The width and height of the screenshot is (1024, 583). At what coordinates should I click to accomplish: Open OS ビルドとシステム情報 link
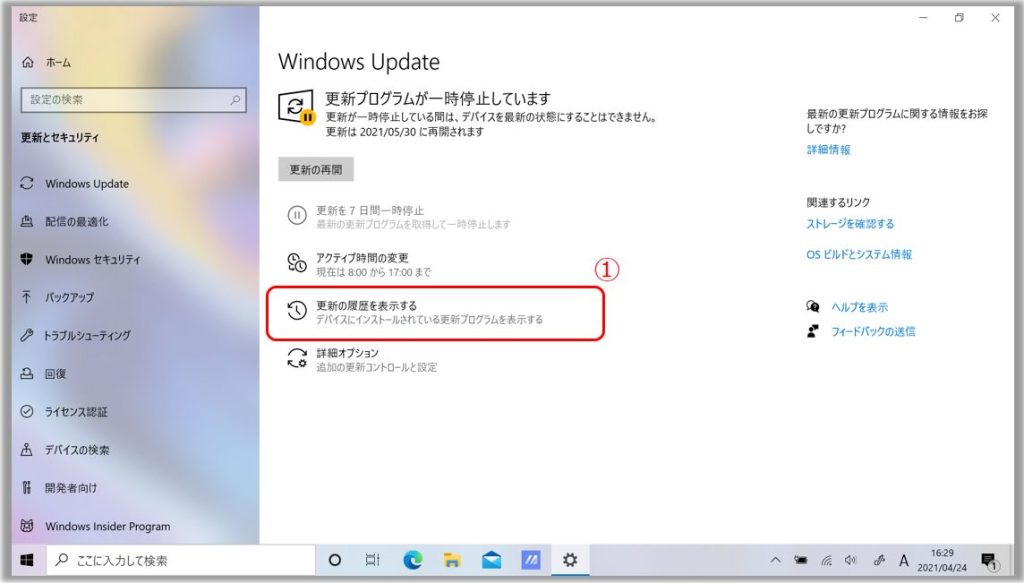coord(858,255)
